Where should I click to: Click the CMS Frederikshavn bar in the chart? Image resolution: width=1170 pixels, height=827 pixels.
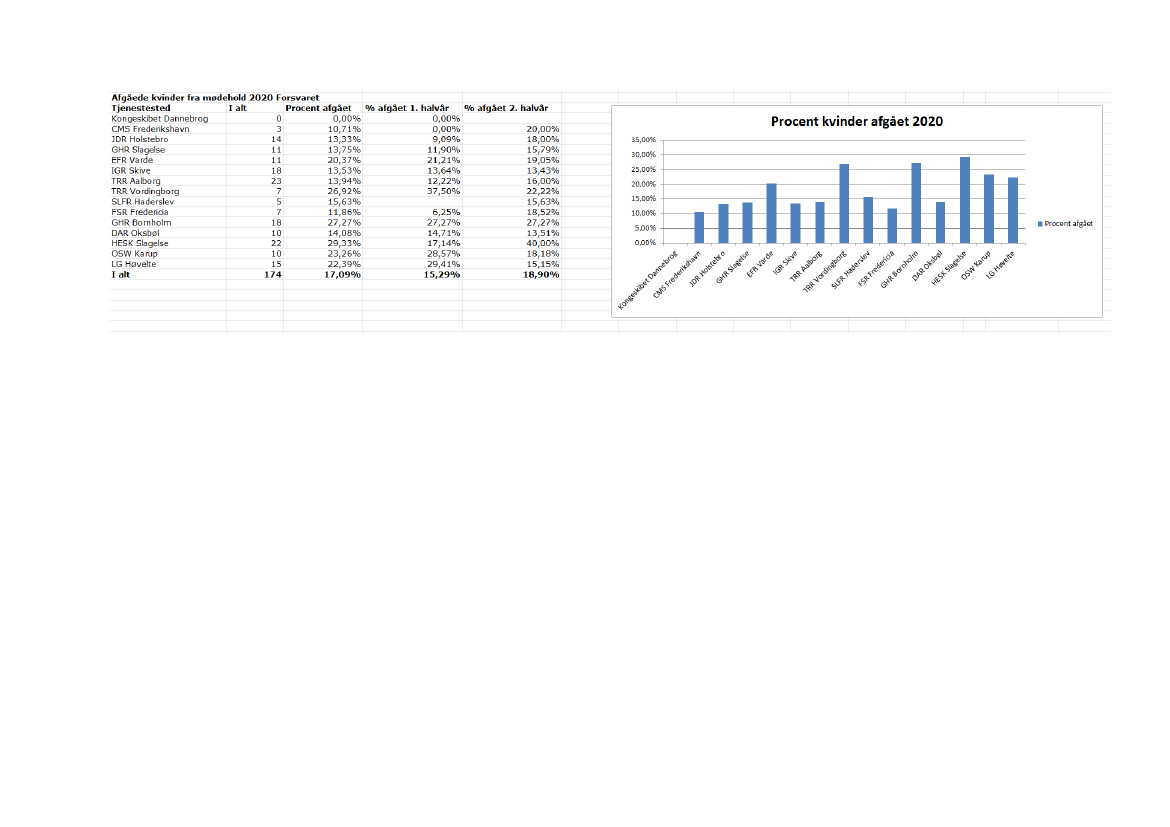[x=699, y=228]
